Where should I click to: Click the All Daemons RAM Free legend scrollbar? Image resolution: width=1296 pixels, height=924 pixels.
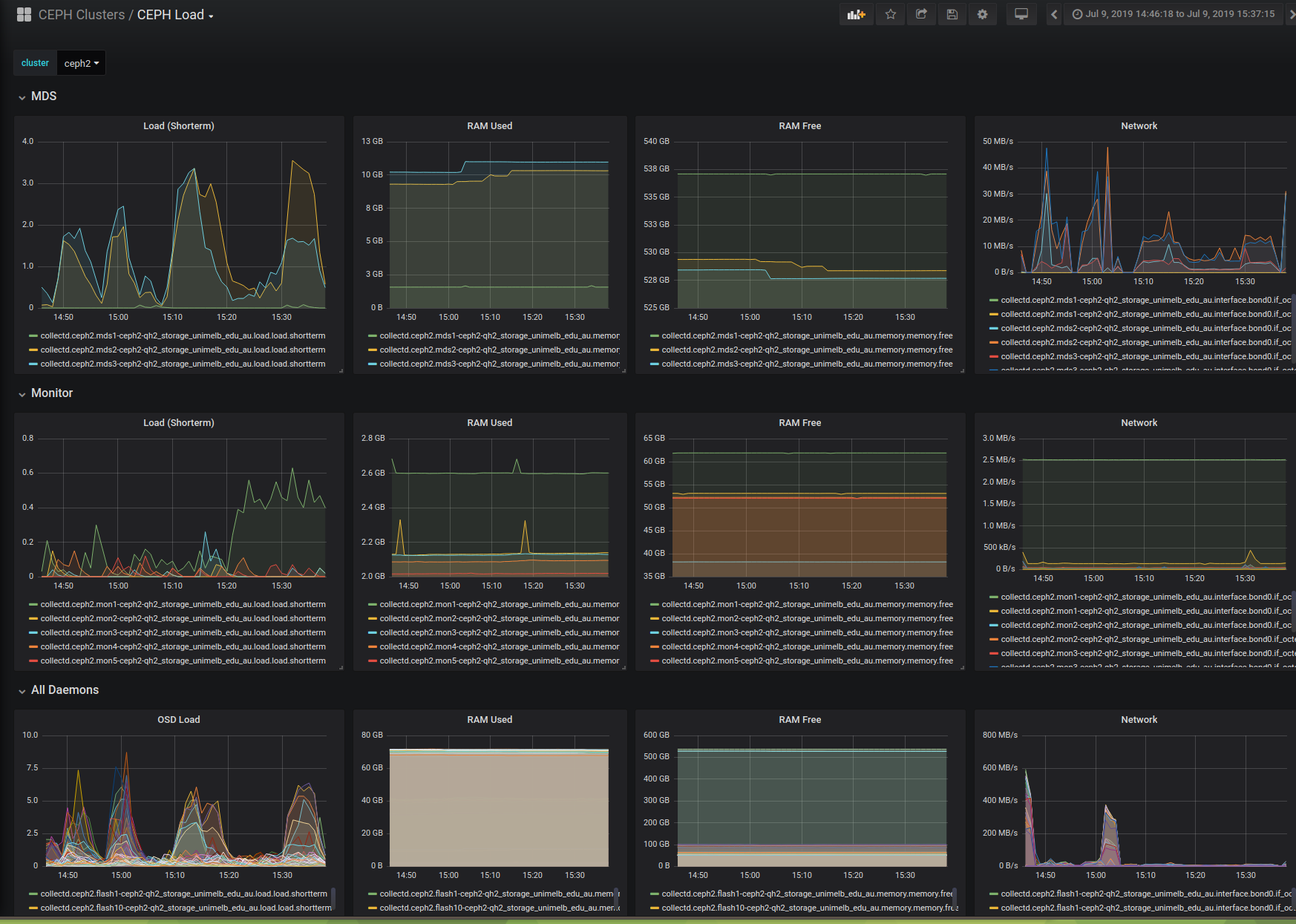(955, 898)
